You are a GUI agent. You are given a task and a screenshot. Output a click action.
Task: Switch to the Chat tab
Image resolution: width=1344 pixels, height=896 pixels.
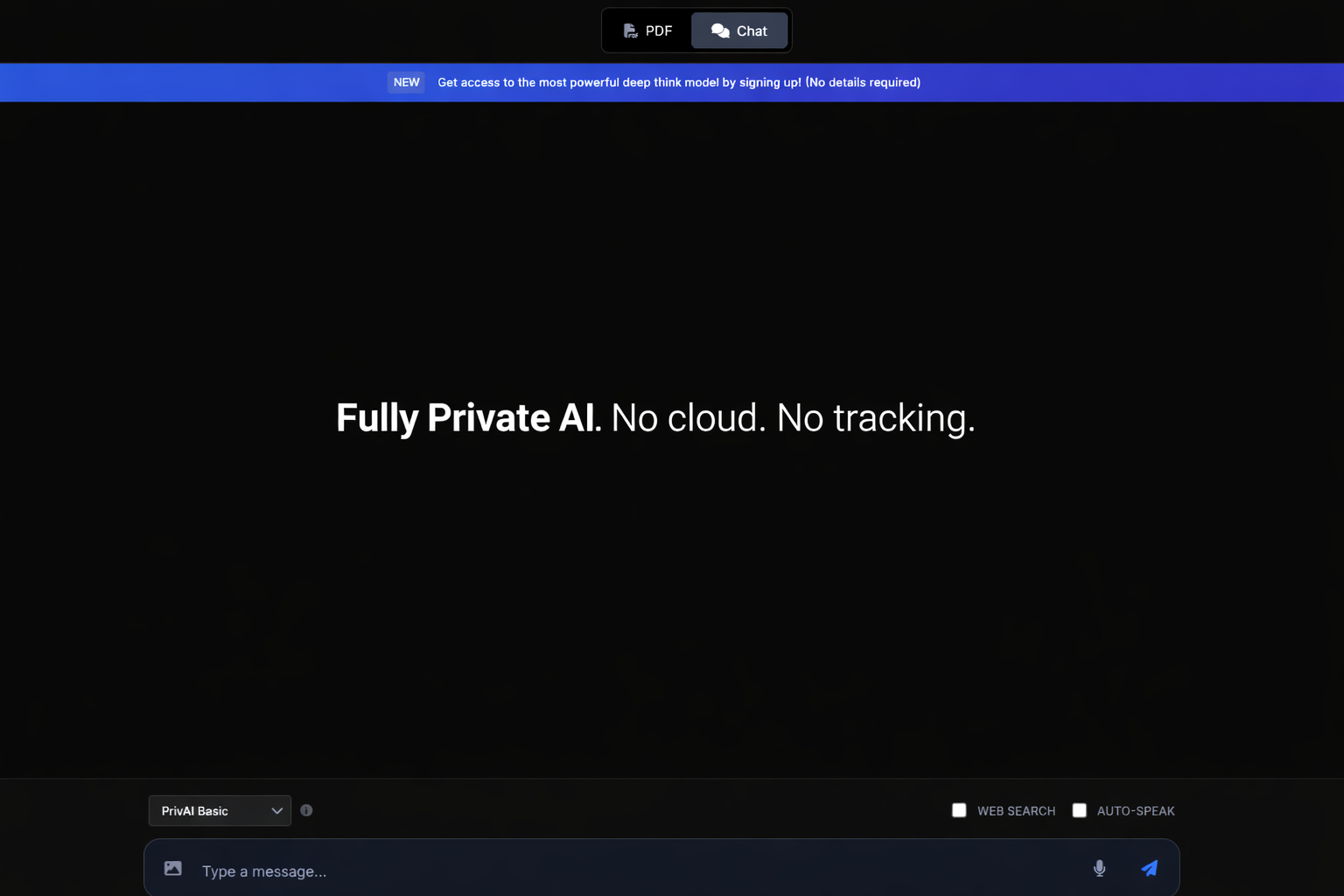[x=739, y=30]
